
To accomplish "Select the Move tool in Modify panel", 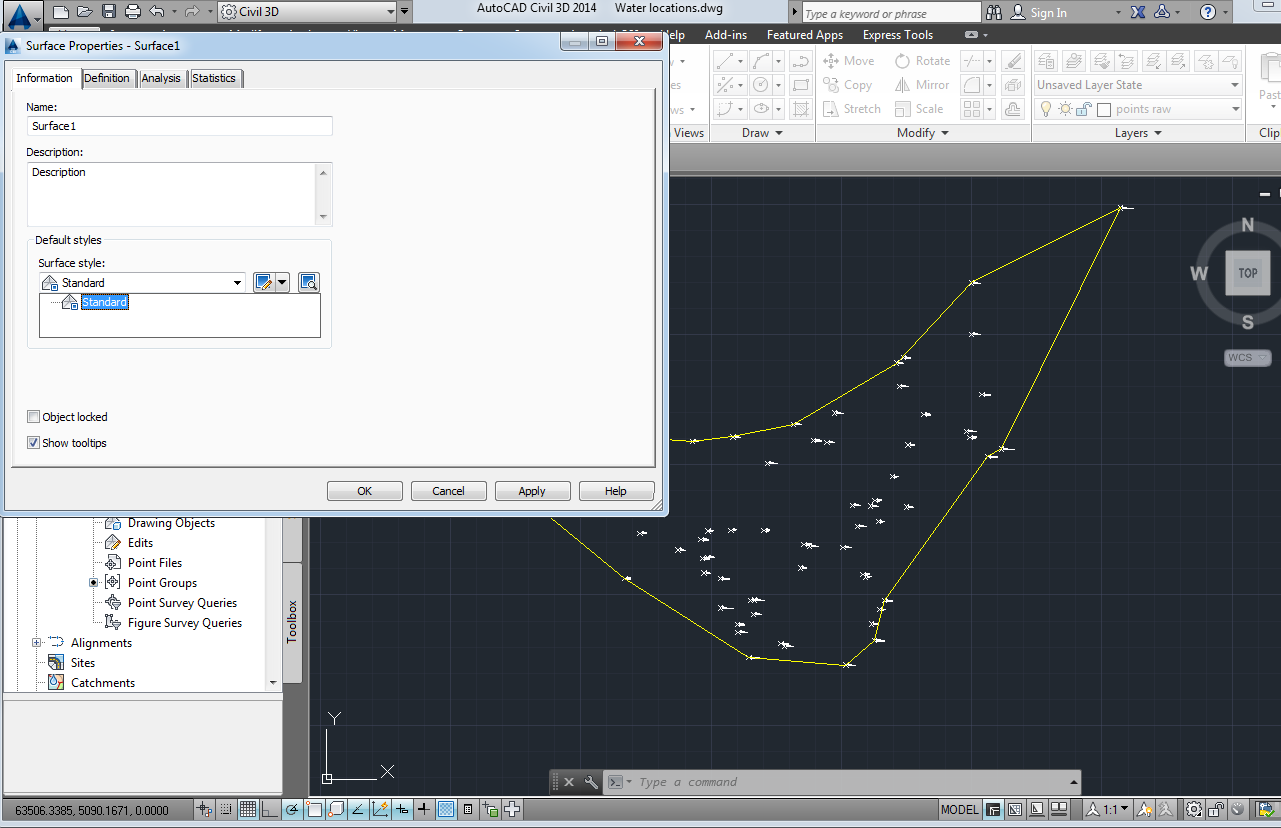I will pos(848,60).
